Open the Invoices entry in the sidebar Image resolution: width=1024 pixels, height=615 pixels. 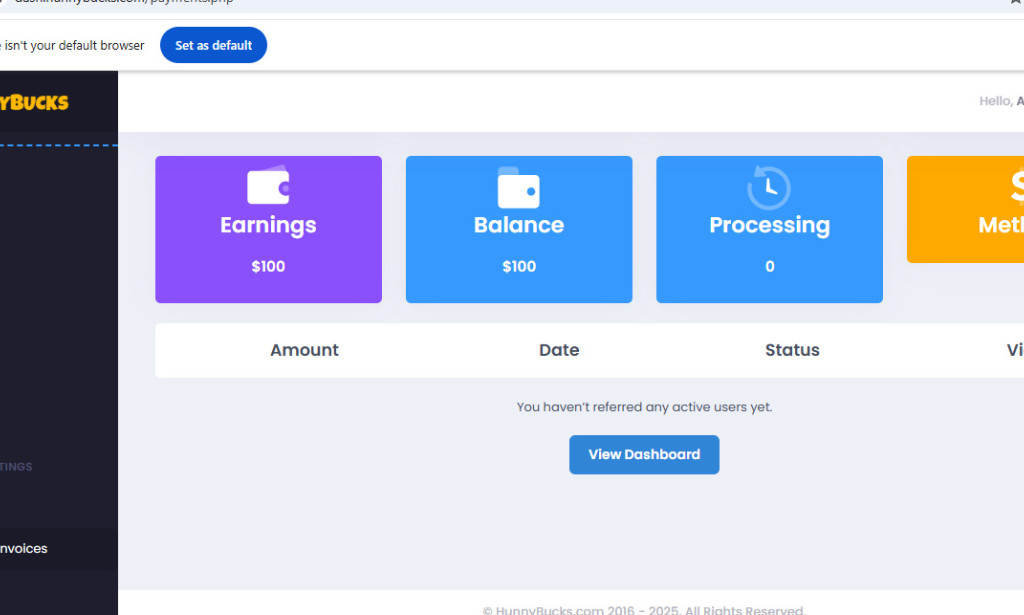click(x=25, y=548)
